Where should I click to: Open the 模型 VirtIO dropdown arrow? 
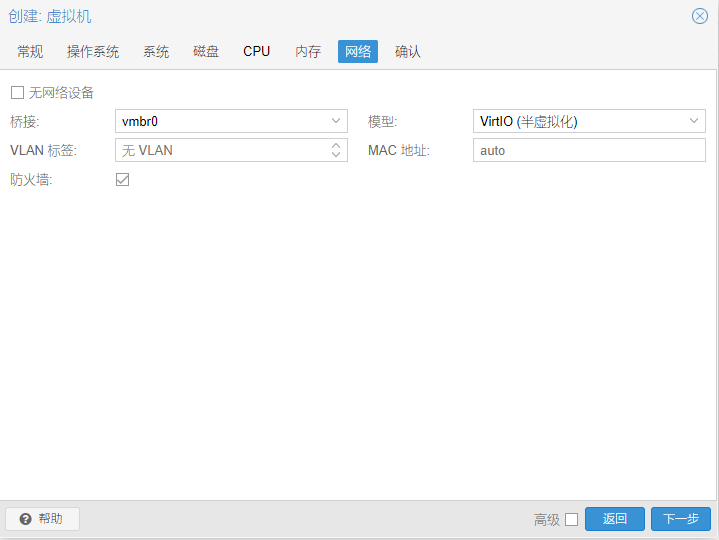694,121
